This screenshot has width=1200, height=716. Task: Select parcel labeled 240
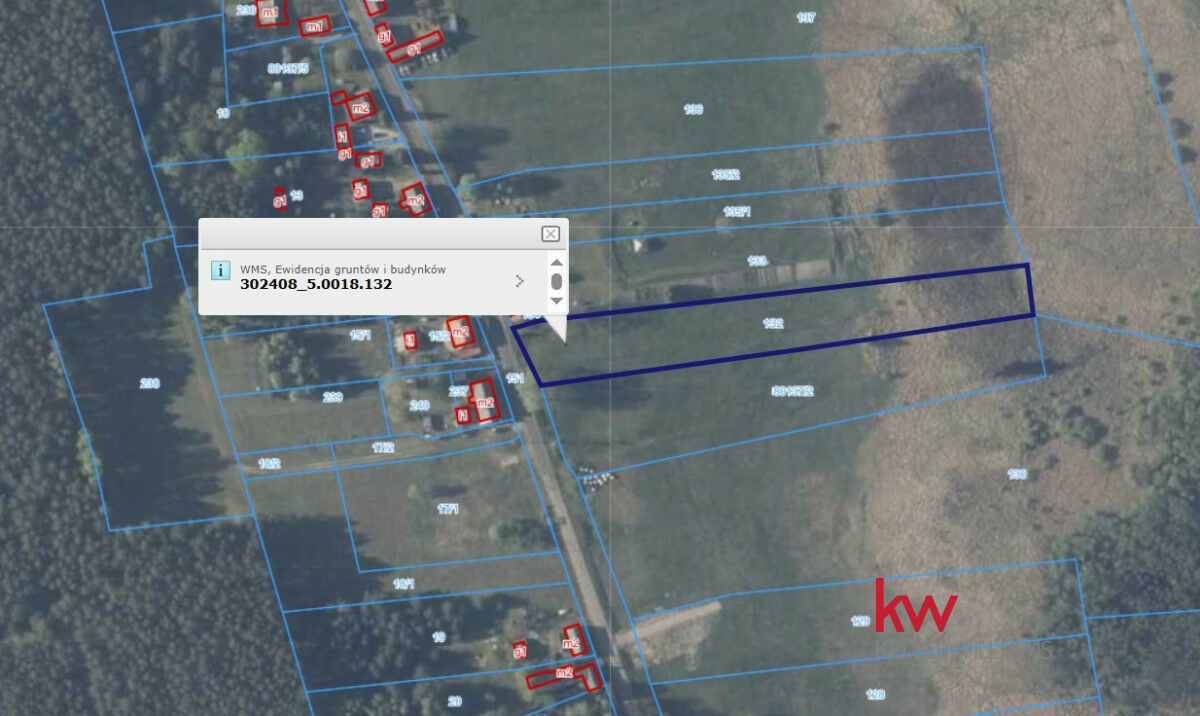coord(419,405)
